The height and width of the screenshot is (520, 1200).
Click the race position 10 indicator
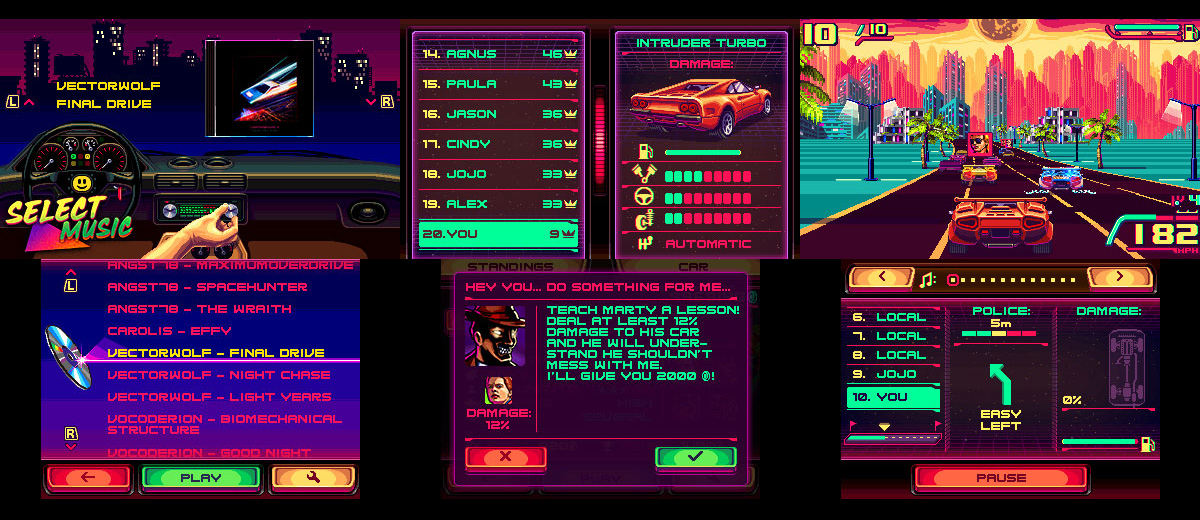(x=819, y=34)
